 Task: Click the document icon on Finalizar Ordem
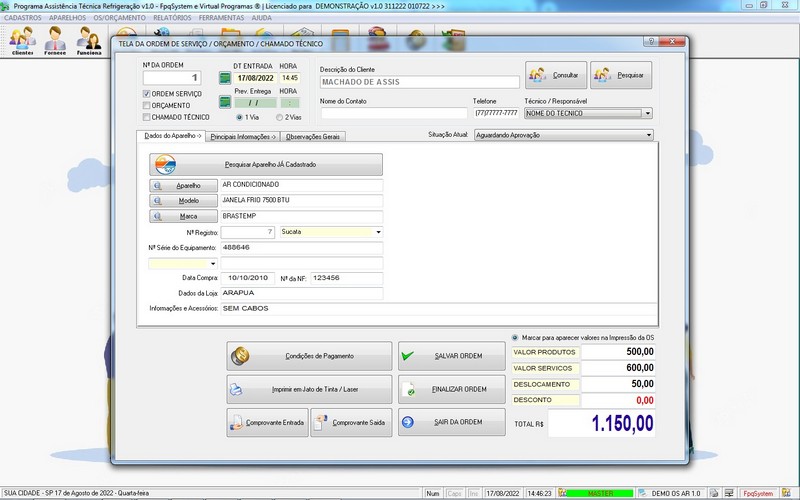point(408,390)
